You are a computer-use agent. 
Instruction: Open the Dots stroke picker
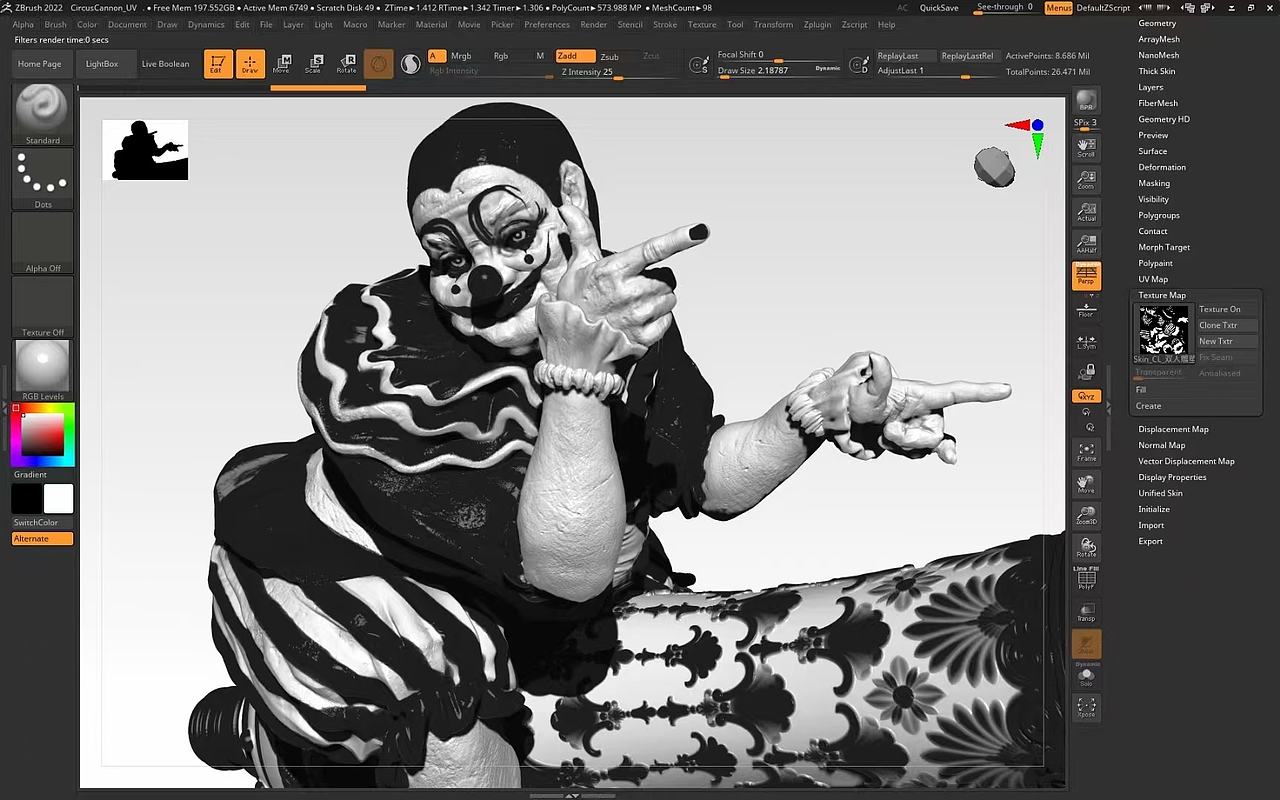tap(43, 179)
